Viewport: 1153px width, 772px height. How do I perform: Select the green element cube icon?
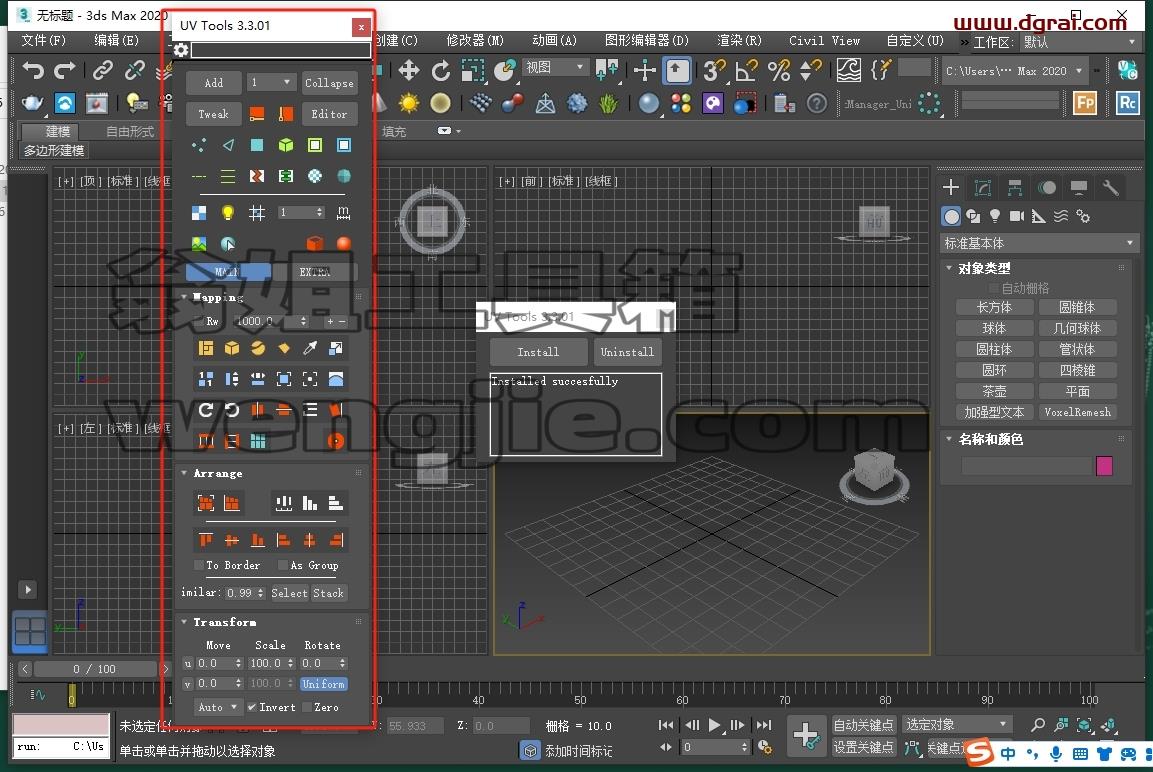tap(285, 146)
